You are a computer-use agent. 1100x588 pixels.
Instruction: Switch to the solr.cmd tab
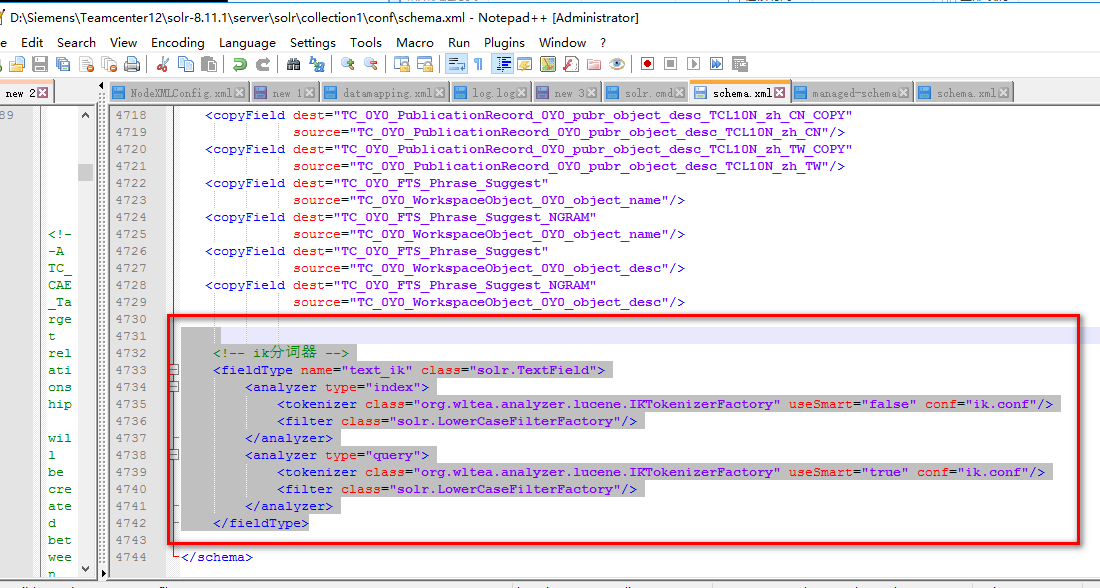point(645,93)
